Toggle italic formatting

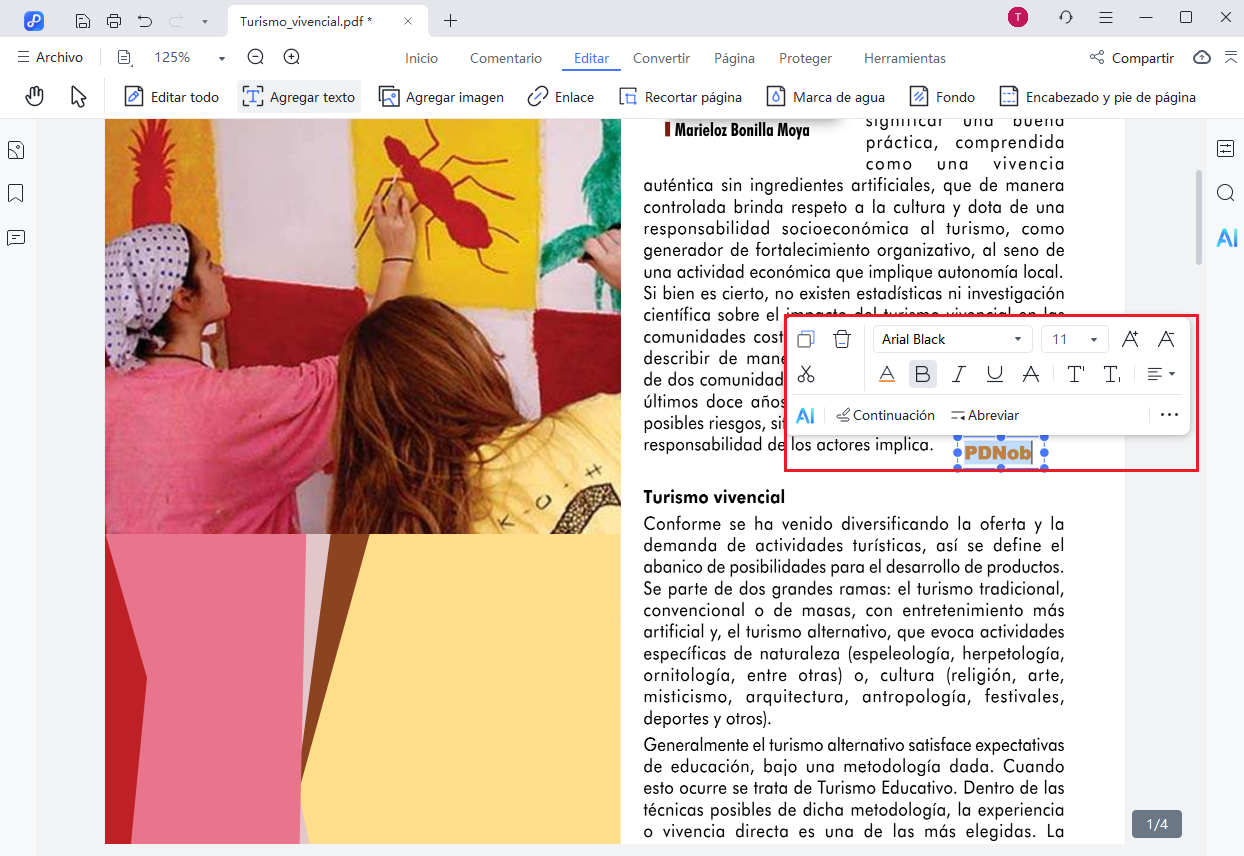tap(958, 374)
